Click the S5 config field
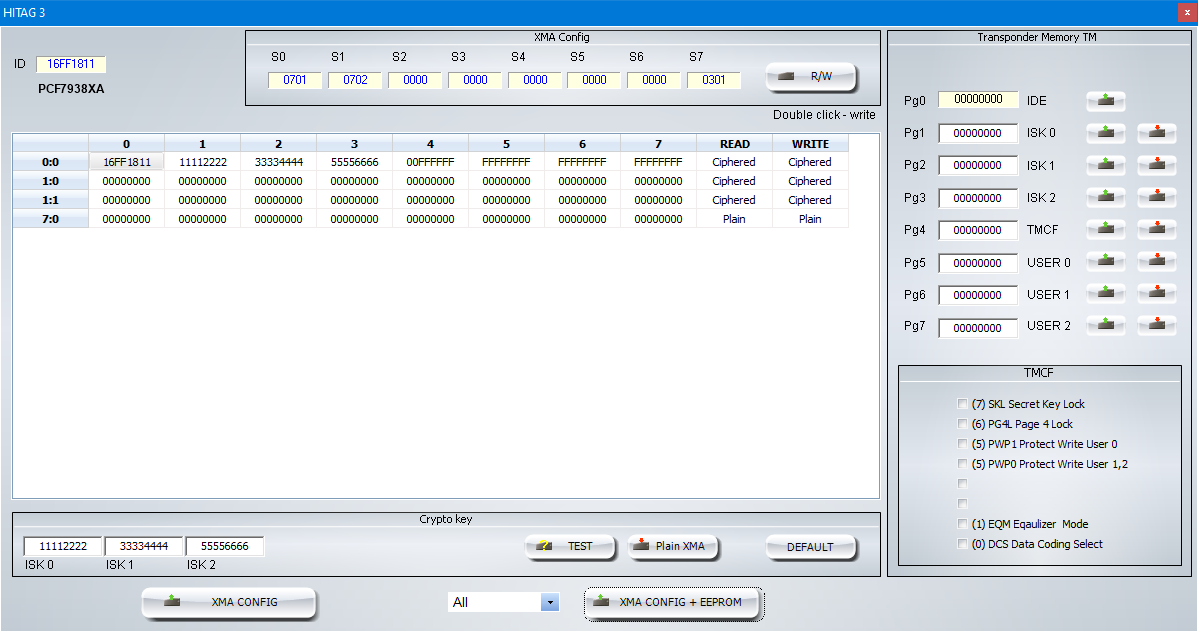 pyautogui.click(x=594, y=79)
